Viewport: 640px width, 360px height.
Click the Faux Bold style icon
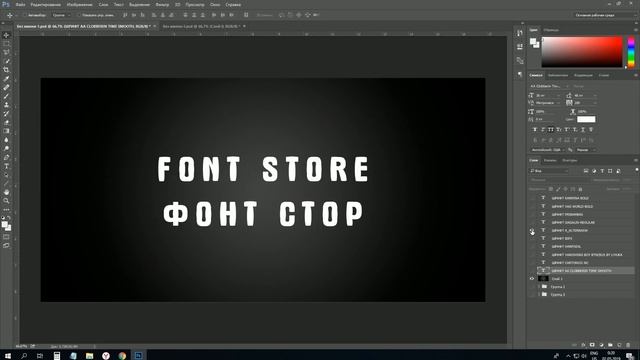pos(535,130)
